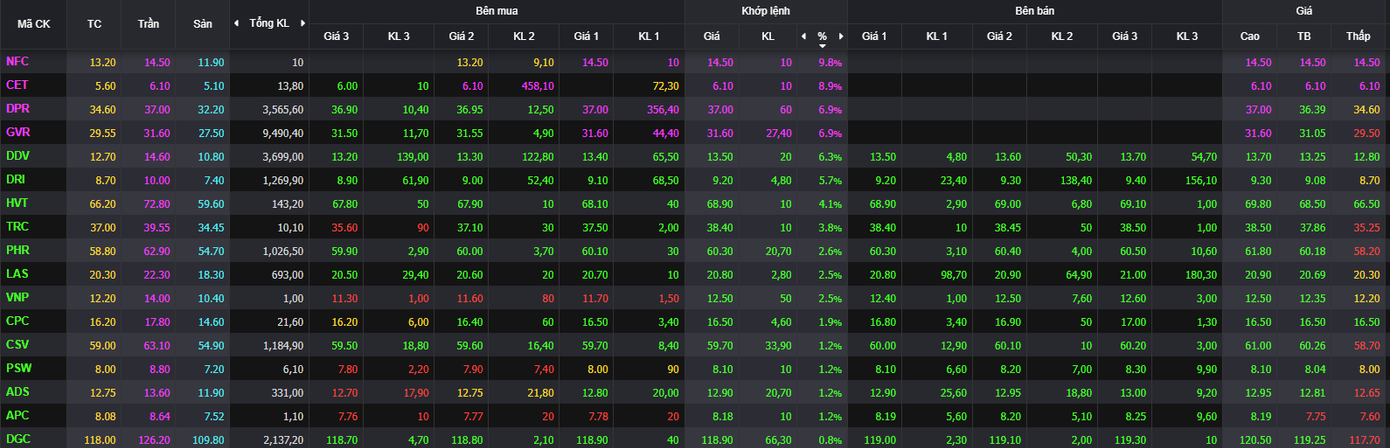Click the Khớp lệnh header group
The height and width of the screenshot is (448, 1390).
(765, 10)
